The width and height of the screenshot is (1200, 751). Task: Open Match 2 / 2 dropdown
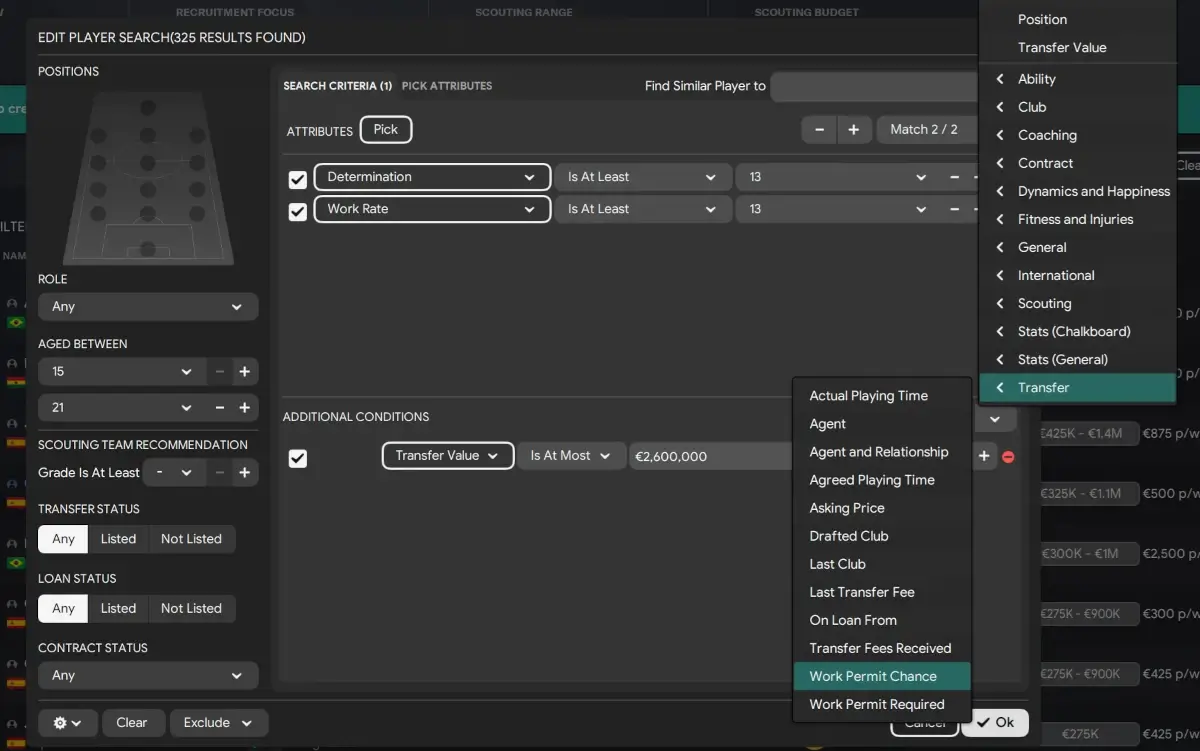pos(926,129)
